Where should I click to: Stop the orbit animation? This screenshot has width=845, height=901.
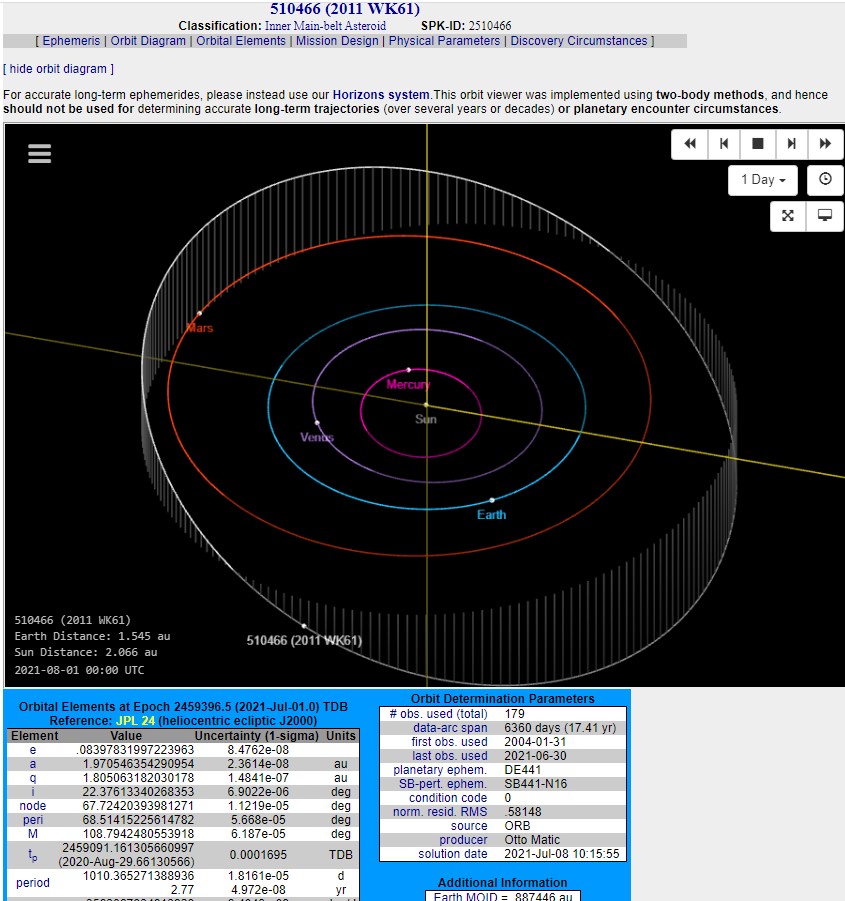pos(757,144)
